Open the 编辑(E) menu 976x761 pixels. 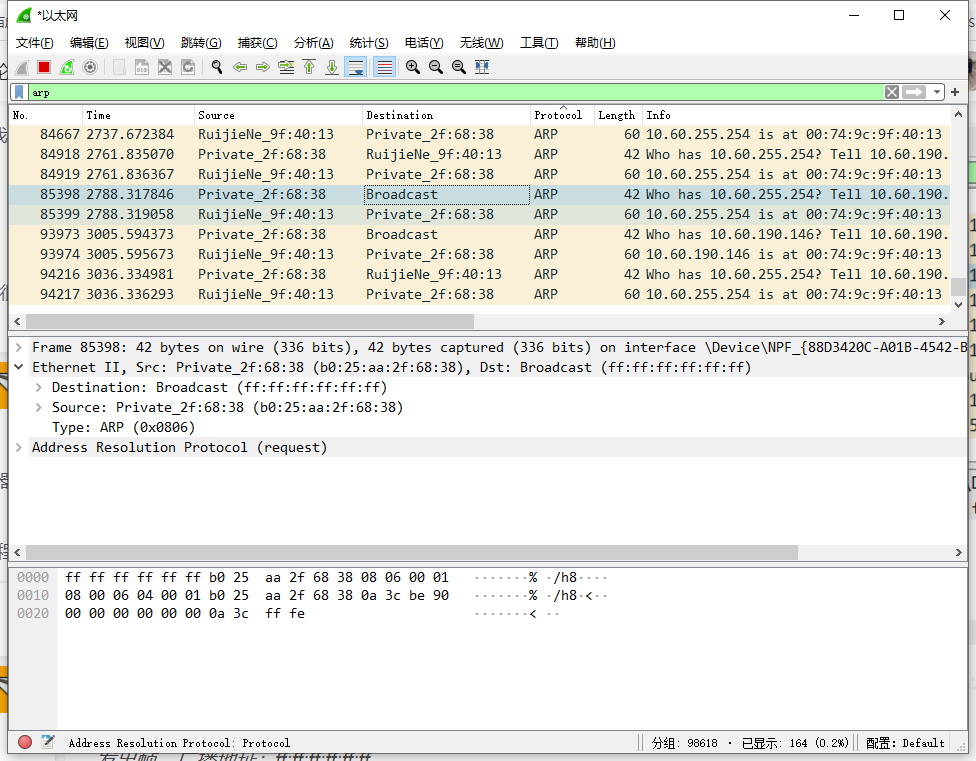click(x=89, y=43)
